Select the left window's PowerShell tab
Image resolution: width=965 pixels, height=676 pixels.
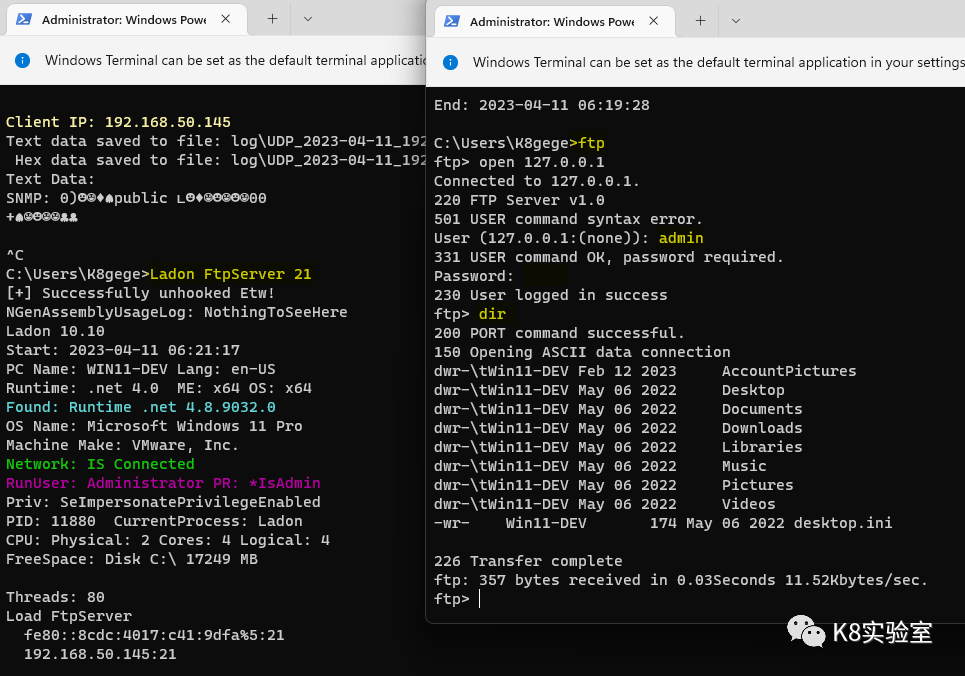point(127,20)
